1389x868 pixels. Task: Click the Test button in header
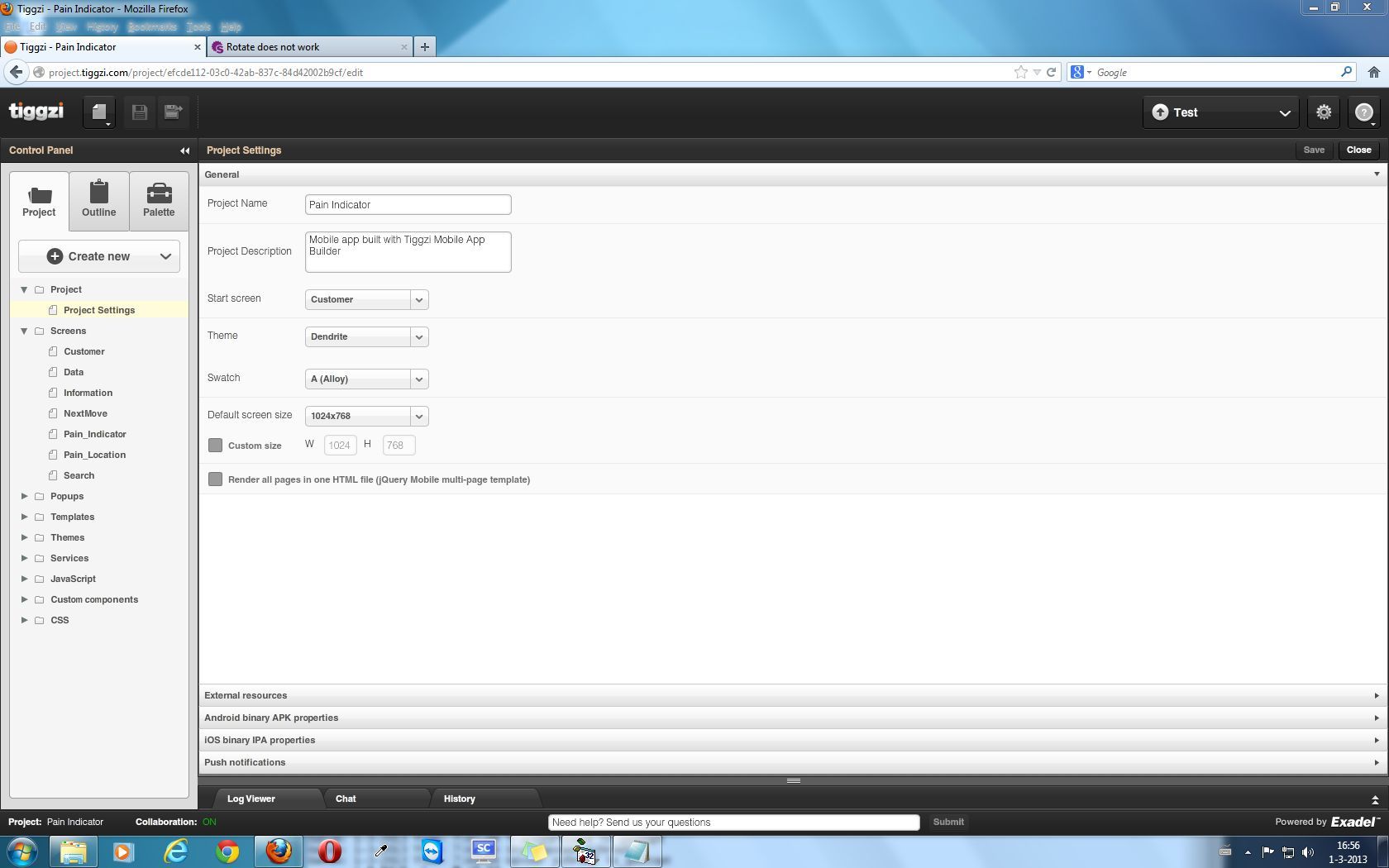coord(1185,112)
